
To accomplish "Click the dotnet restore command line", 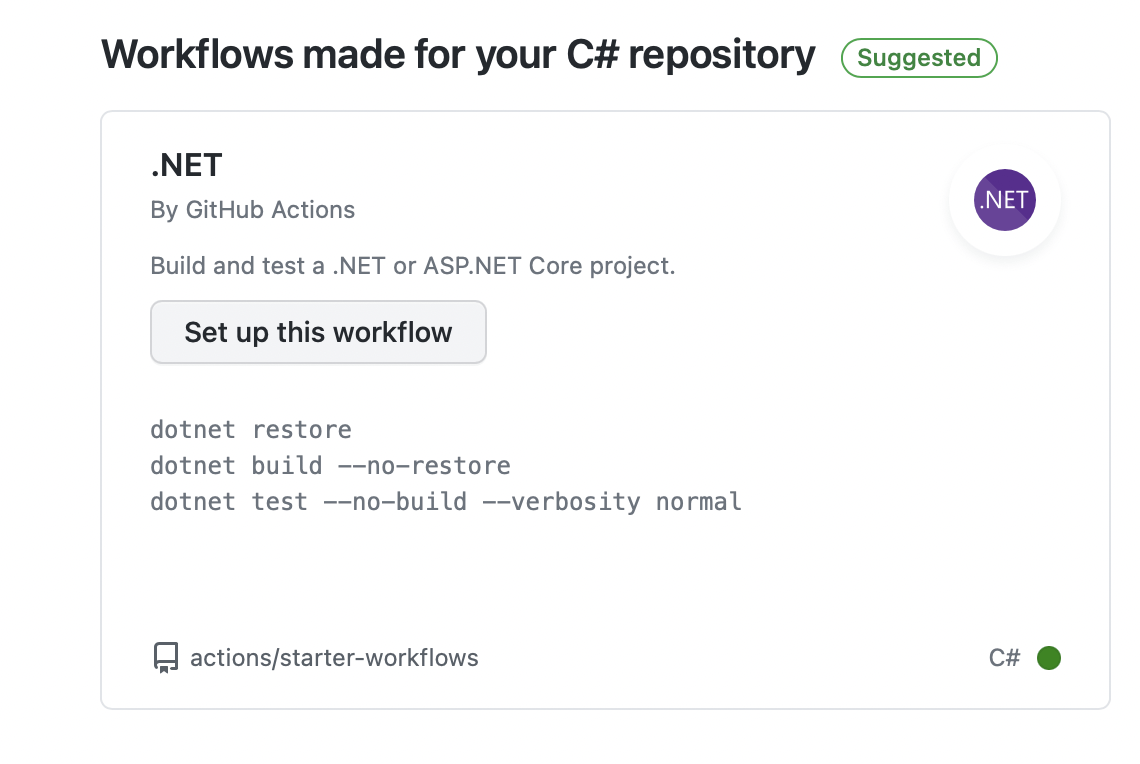I will pos(251,430).
